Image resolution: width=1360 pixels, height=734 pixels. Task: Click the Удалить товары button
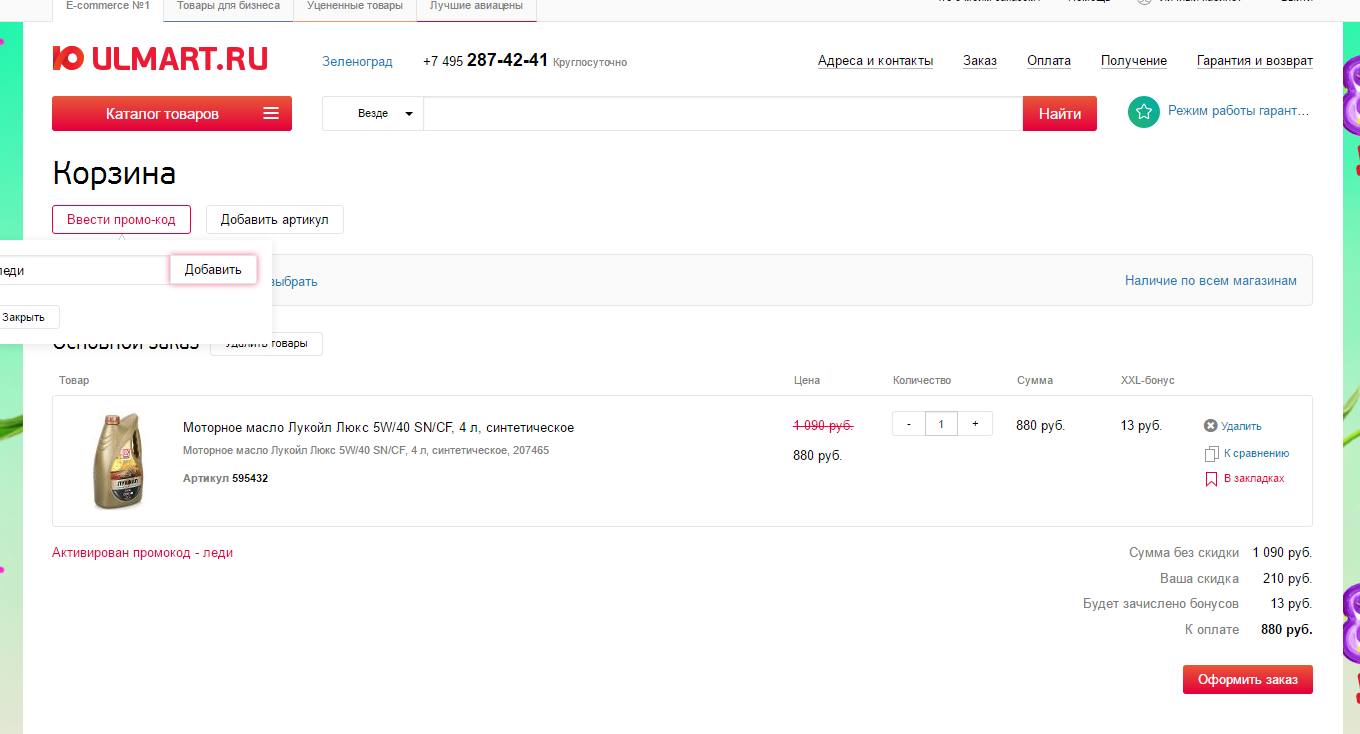point(266,344)
